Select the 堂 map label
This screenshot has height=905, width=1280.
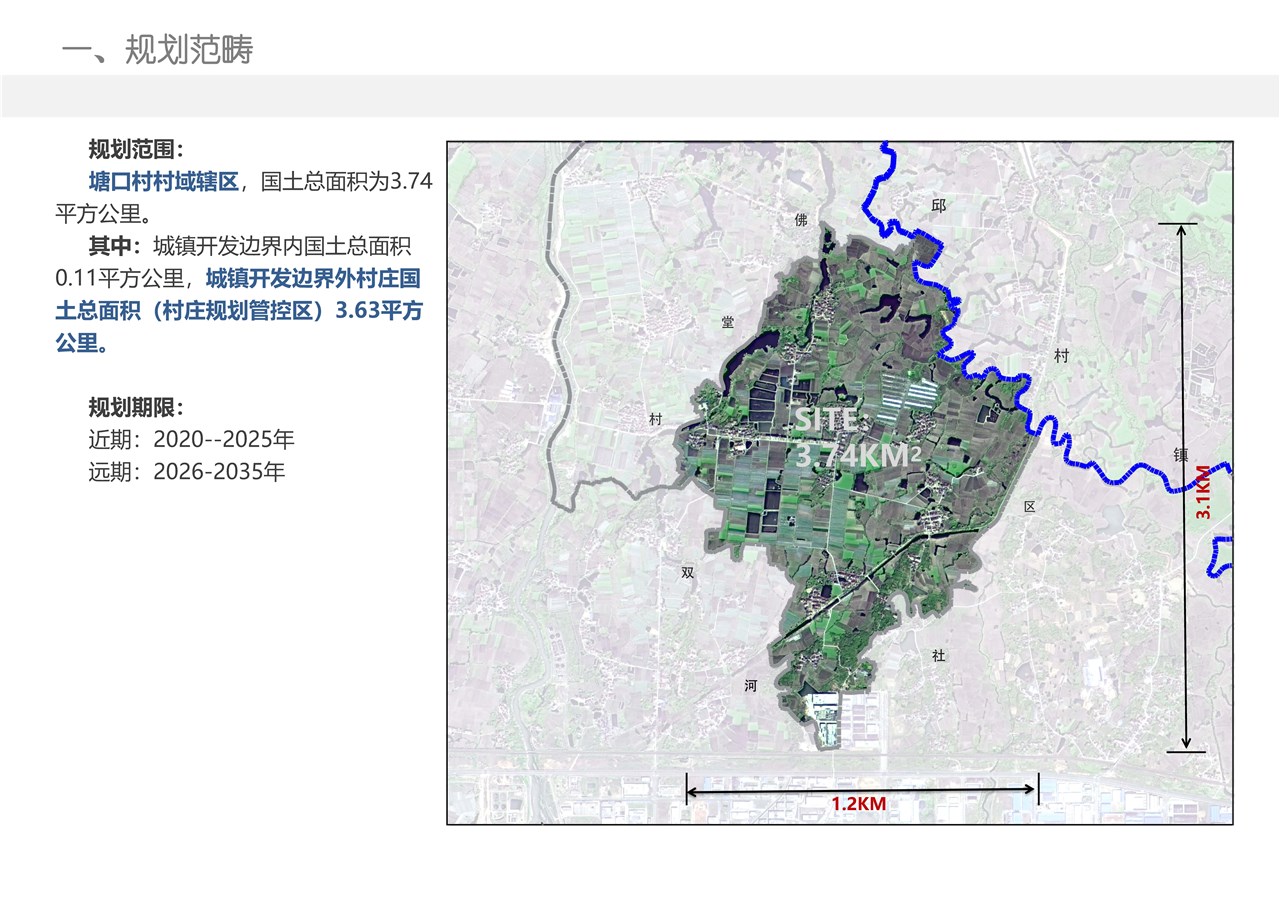[728, 322]
